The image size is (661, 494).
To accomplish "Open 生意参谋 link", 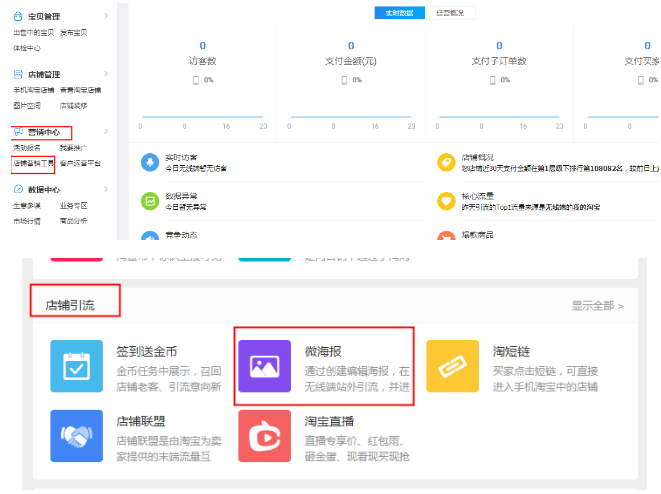I will [27, 206].
